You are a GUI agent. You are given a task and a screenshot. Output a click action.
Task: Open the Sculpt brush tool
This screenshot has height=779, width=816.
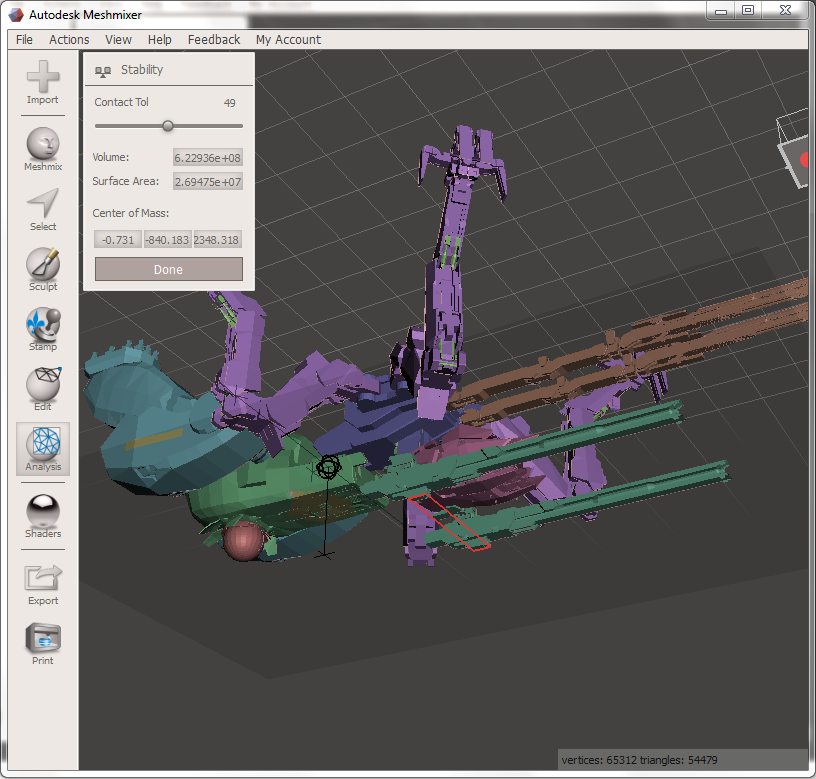pyautogui.click(x=43, y=266)
